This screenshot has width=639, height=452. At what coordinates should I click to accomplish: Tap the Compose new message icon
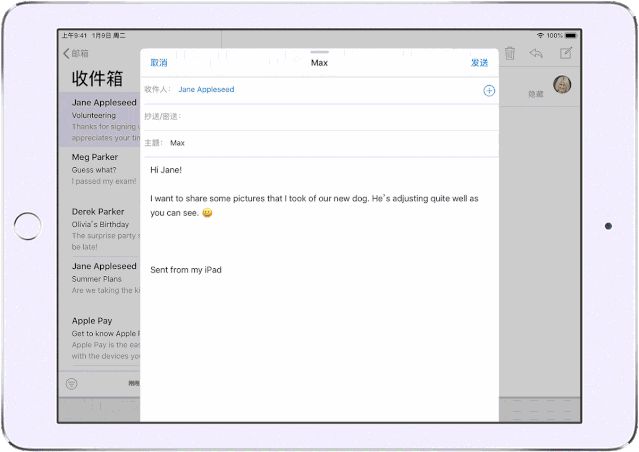(x=566, y=53)
